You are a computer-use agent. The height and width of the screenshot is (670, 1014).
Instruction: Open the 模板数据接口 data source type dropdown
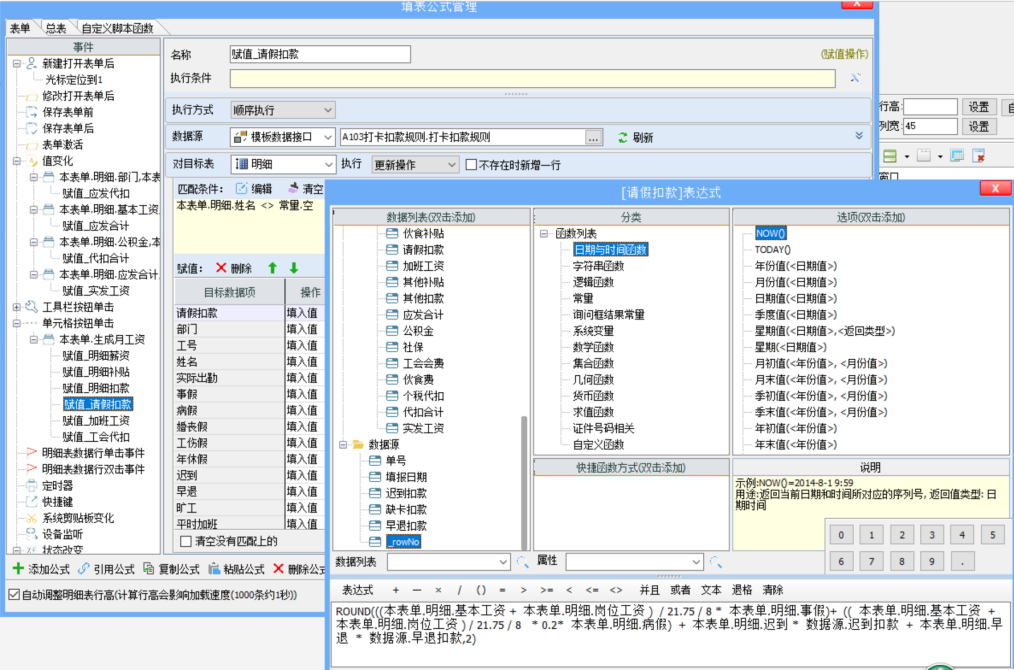click(328, 137)
